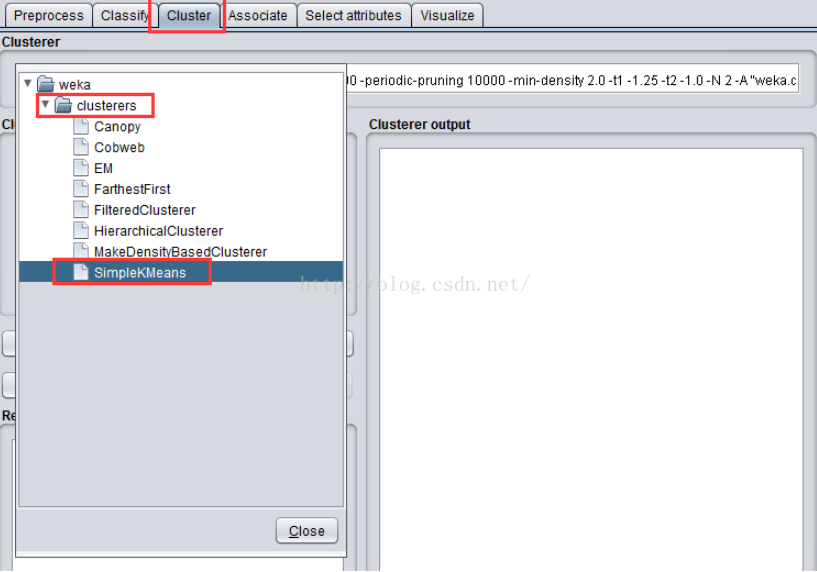Collapse the clusterers tree node

pos(45,106)
